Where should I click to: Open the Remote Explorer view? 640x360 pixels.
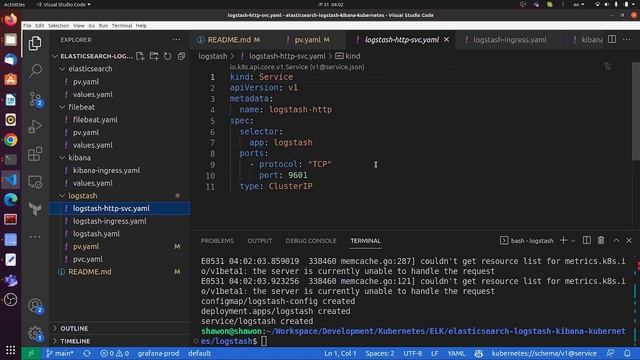[x=35, y=182]
